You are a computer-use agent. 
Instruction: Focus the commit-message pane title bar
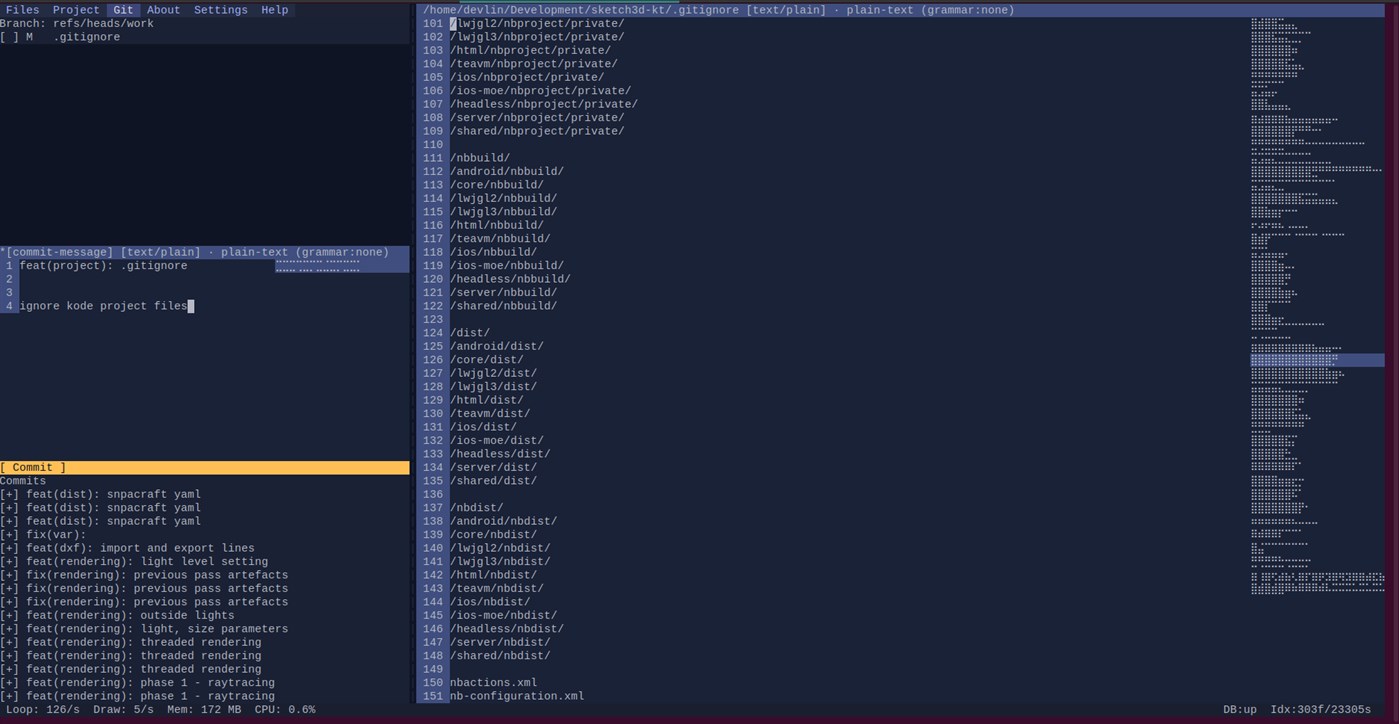[x=204, y=252]
